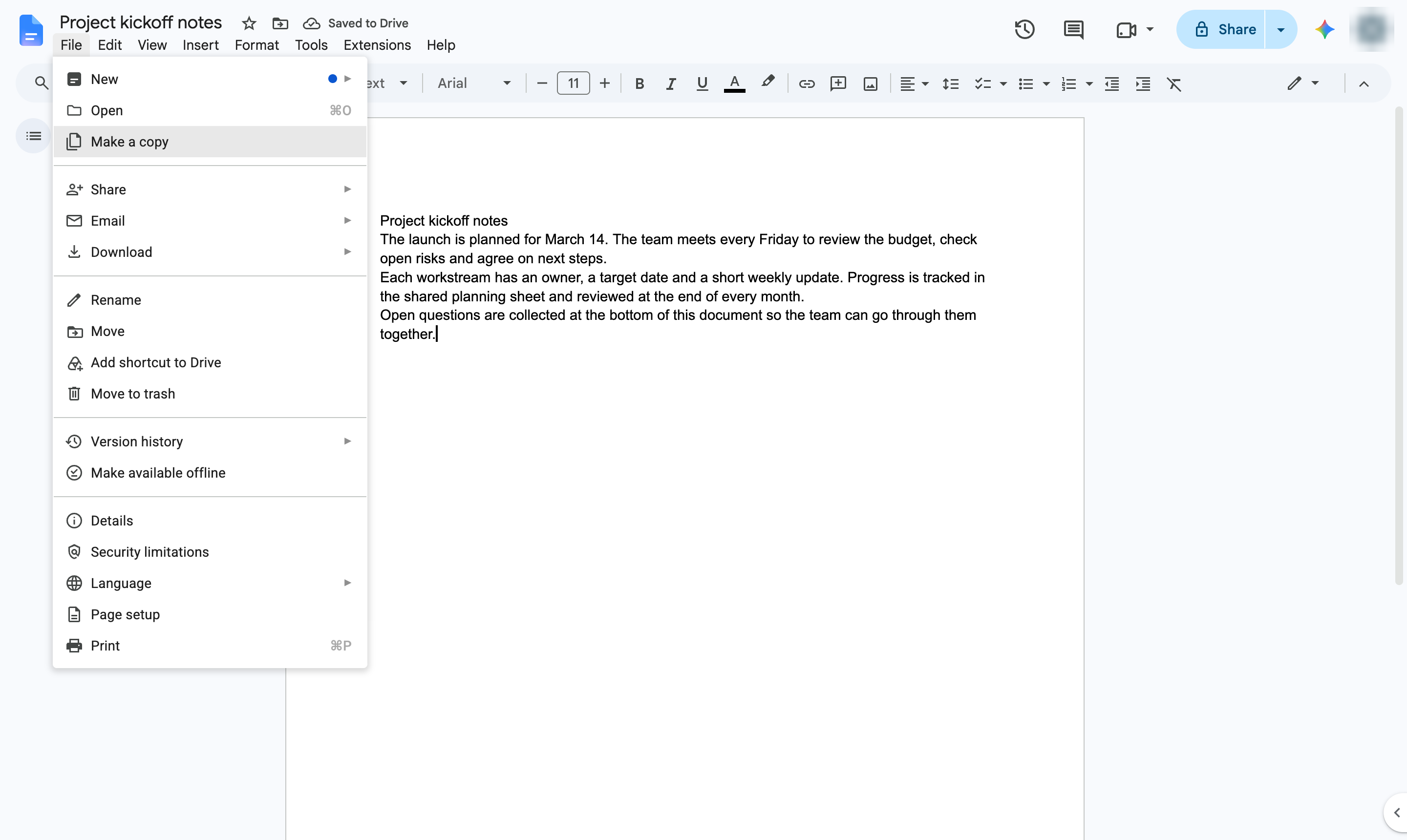Toggle underline formatting
The image size is (1407, 840).
pos(702,84)
